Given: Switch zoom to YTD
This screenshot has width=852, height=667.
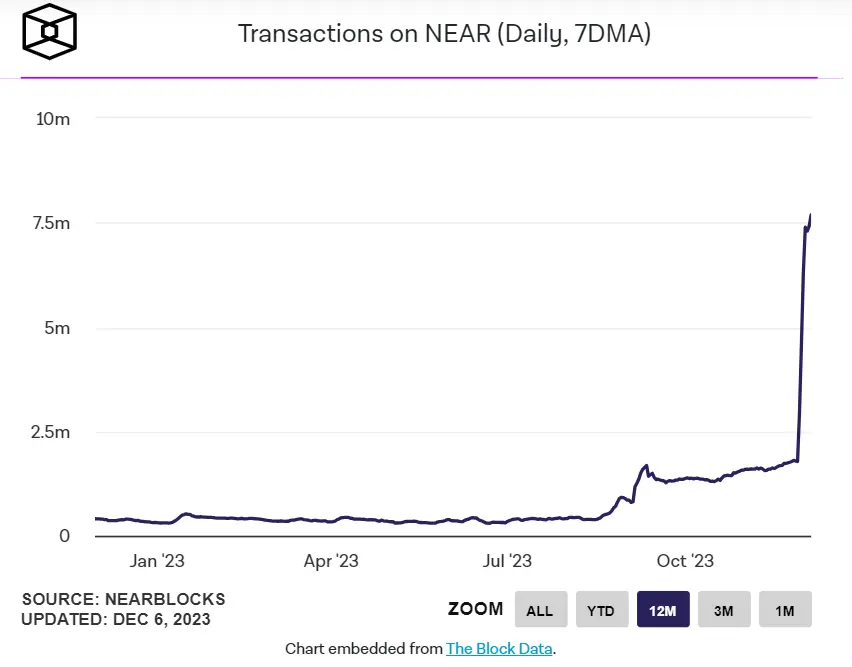Looking at the screenshot, I should 602,609.
